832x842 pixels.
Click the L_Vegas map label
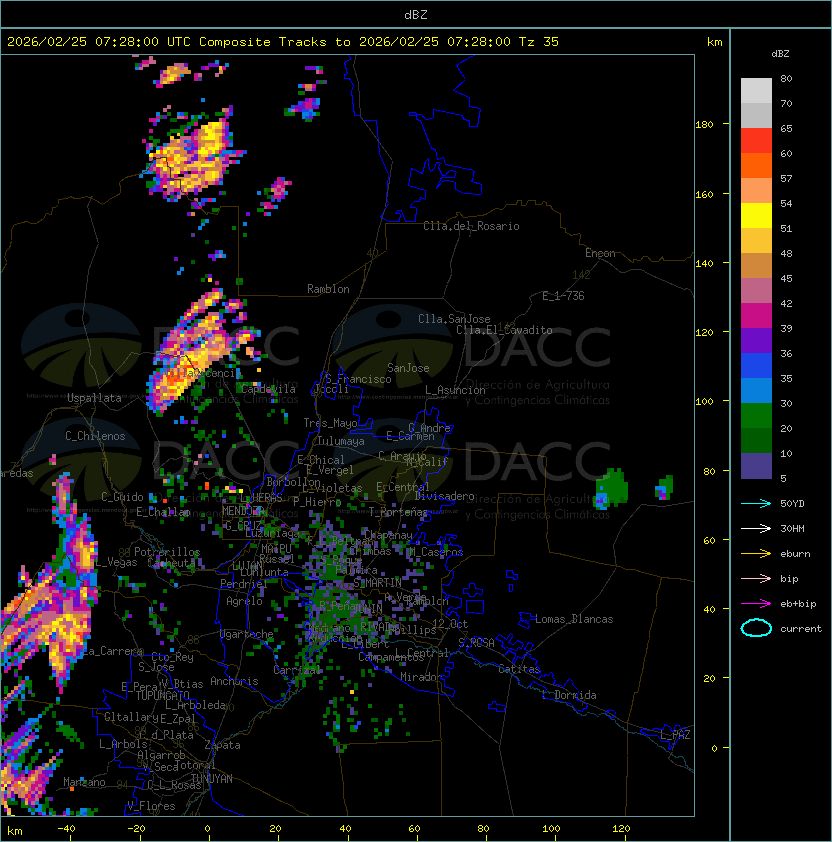tap(116, 562)
